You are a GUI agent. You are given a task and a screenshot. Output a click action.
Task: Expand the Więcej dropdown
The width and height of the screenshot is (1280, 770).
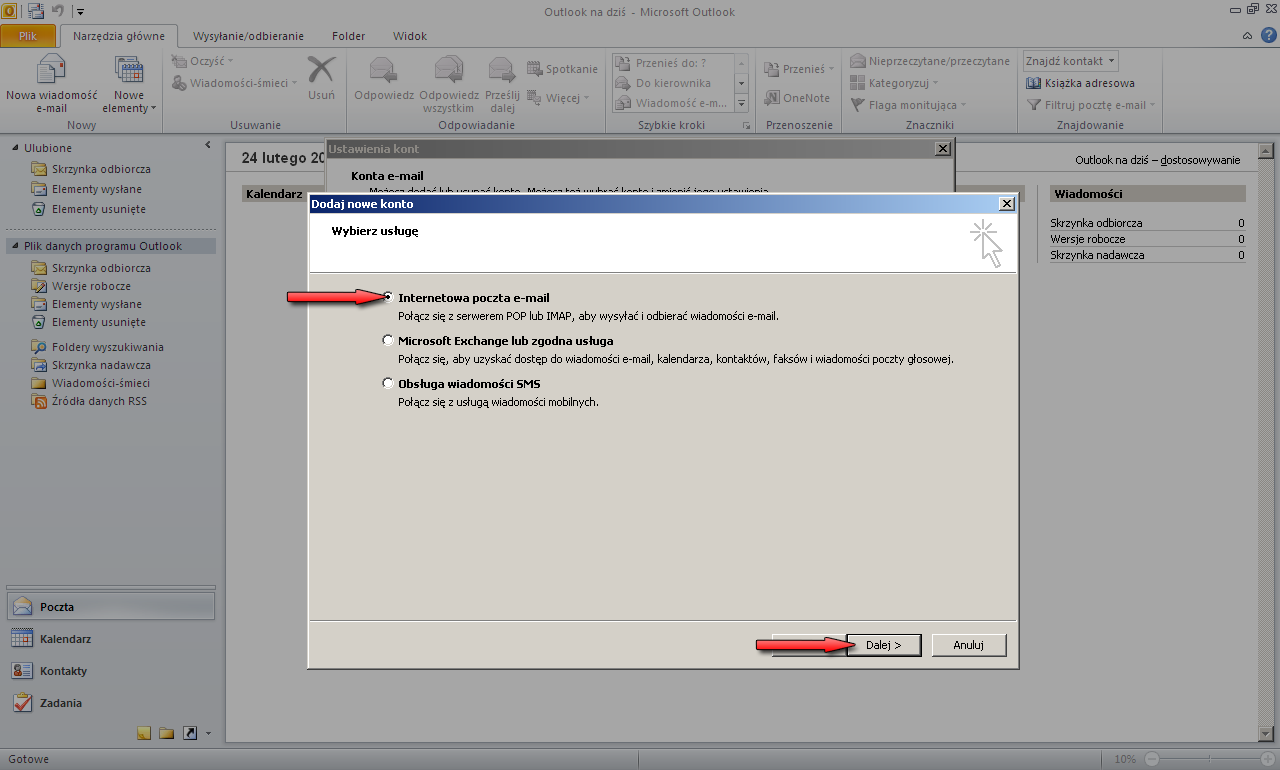click(558, 97)
